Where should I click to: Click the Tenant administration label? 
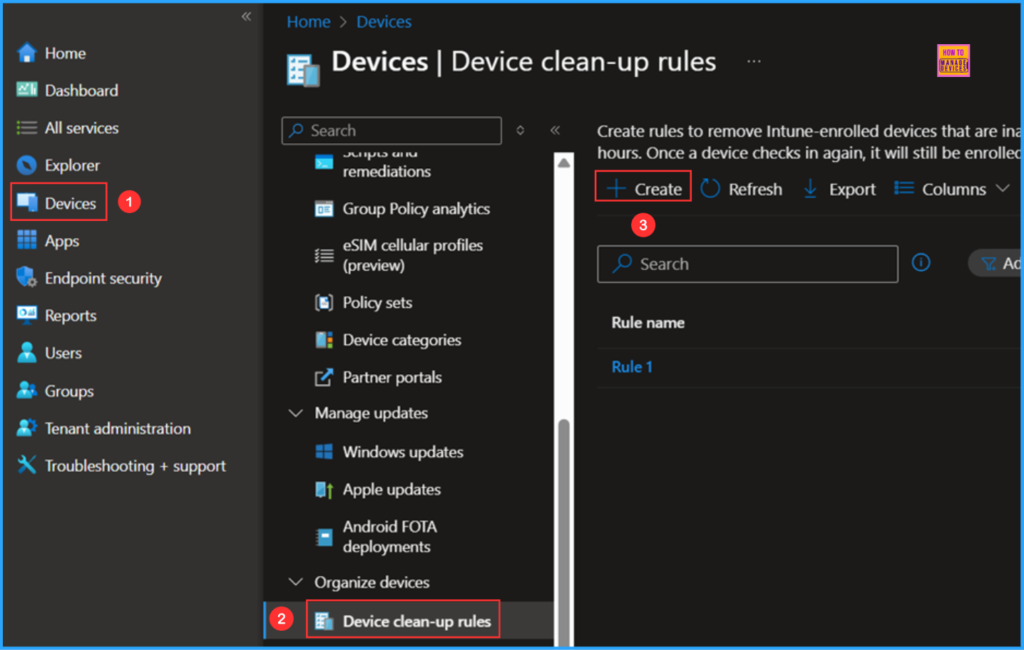(x=118, y=429)
